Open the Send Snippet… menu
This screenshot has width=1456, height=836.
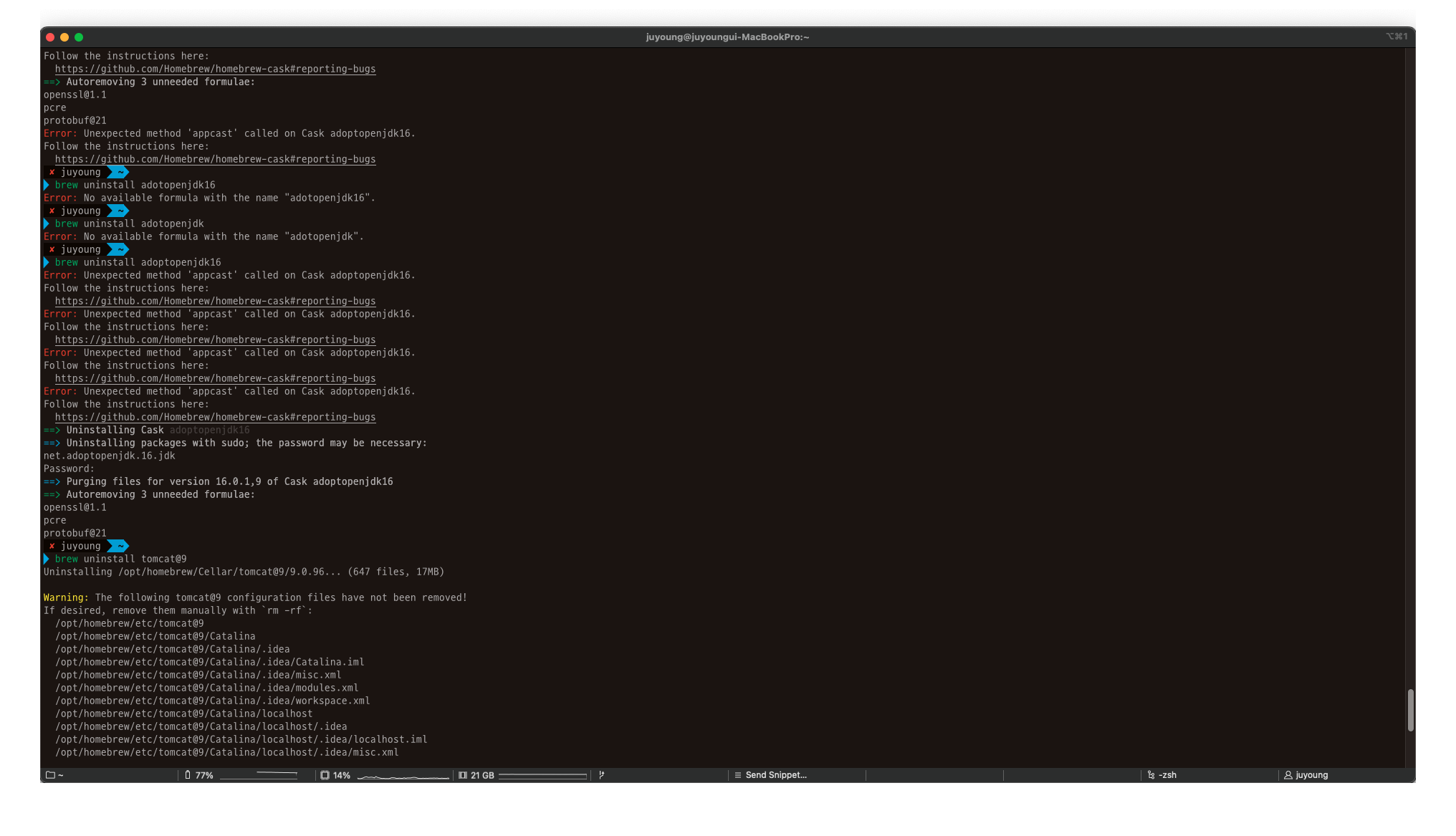pos(775,775)
